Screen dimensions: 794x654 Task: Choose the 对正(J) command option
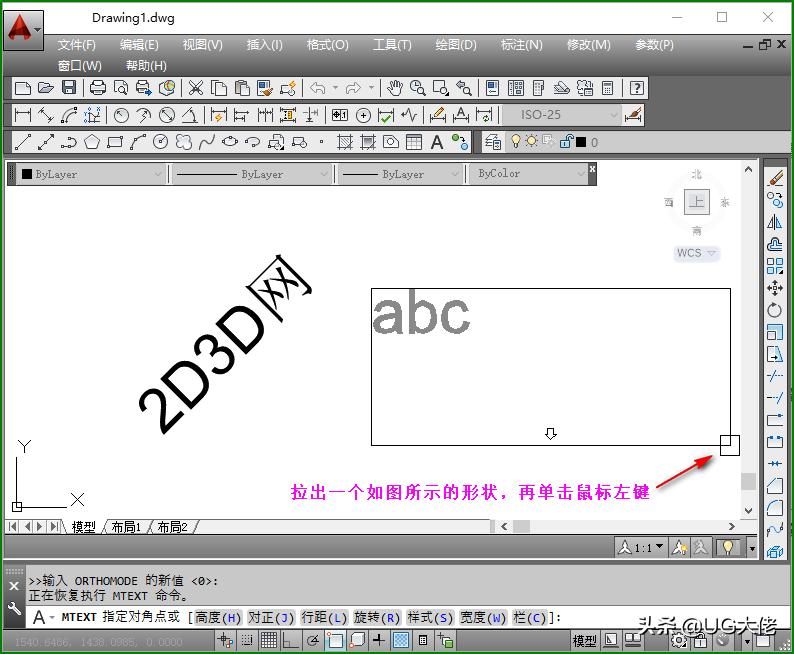pyautogui.click(x=271, y=618)
